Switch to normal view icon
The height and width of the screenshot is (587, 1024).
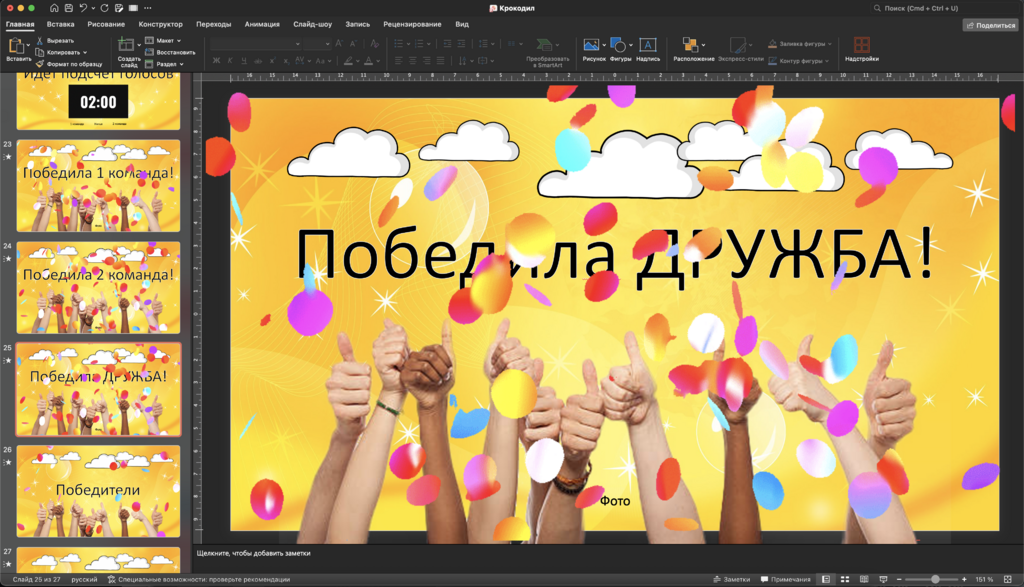click(x=825, y=579)
